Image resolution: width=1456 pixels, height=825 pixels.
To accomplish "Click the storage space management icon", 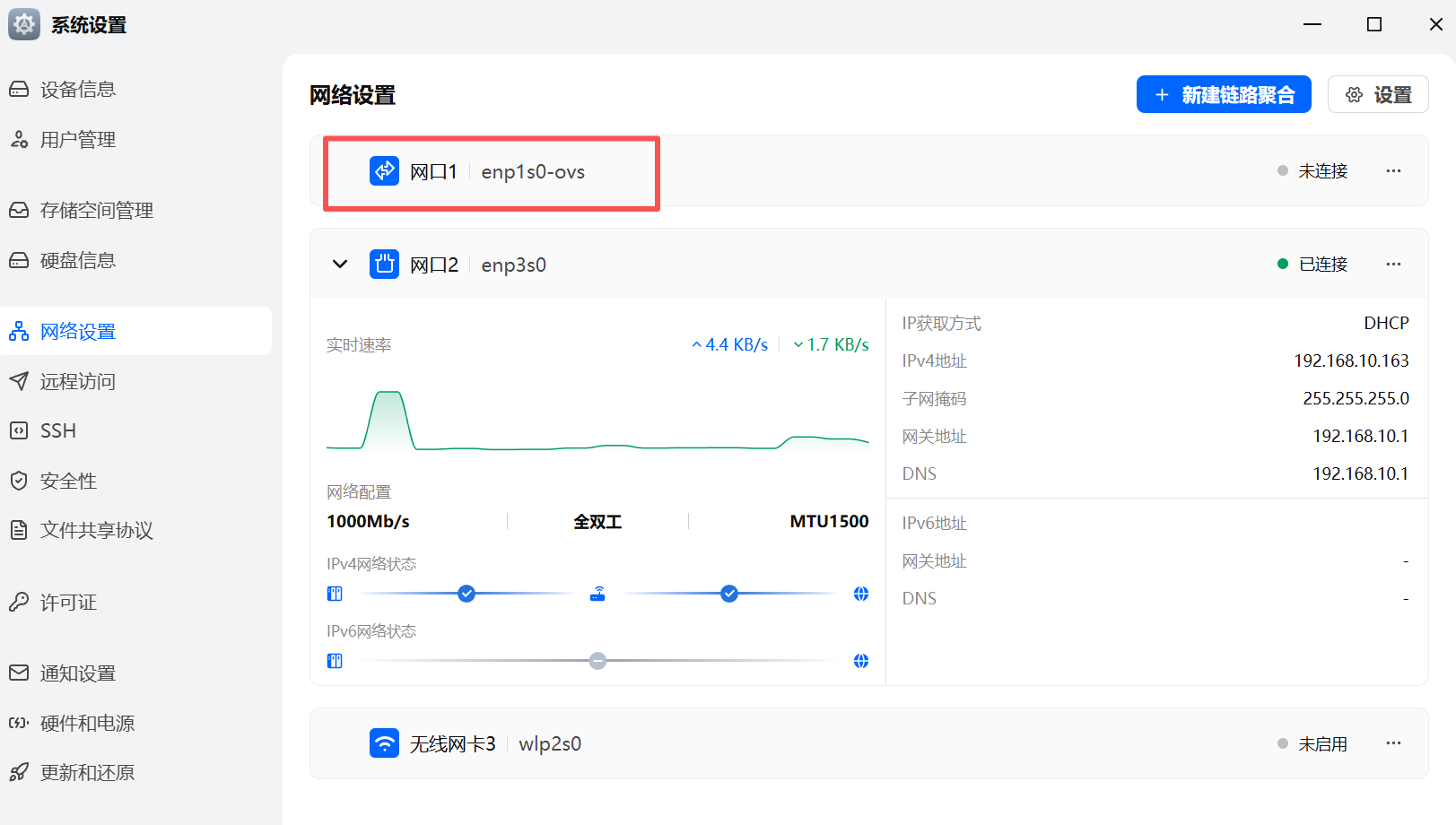I will point(19,210).
